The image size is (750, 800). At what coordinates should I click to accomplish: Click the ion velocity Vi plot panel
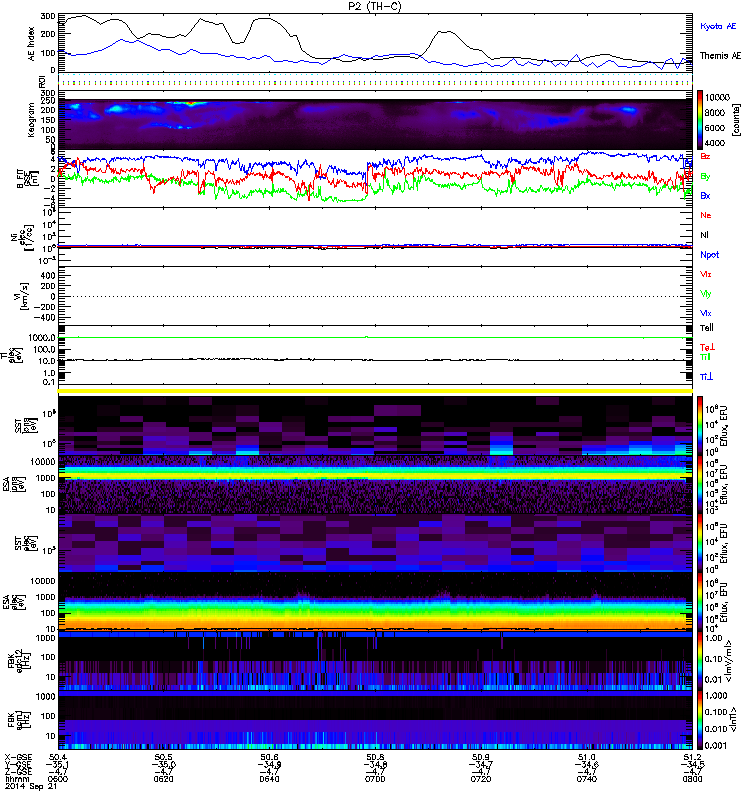point(375,296)
